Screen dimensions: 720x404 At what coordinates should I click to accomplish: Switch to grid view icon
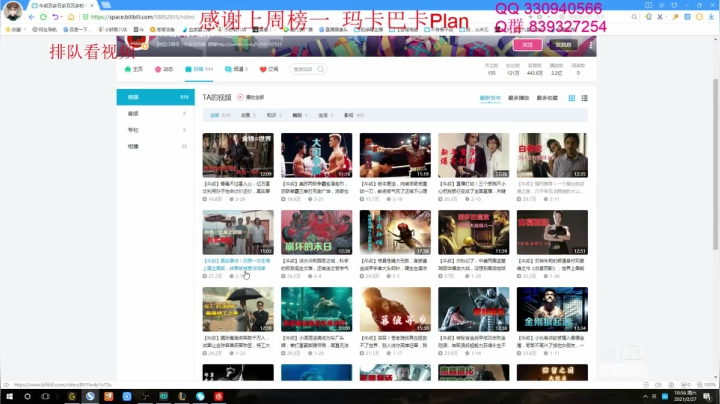(x=572, y=98)
